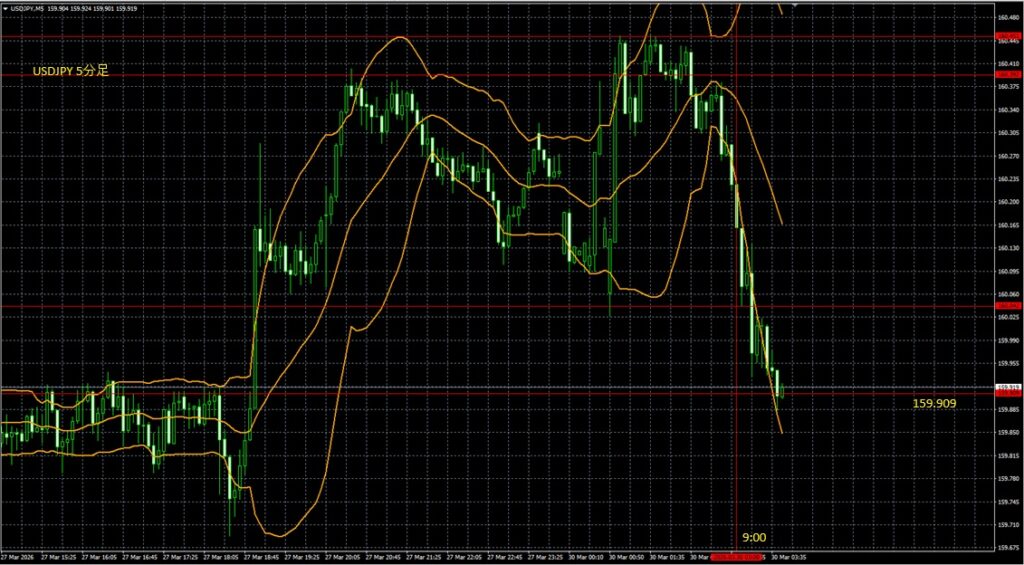This screenshot has height=565, width=1024.
Task: Select the yellow 9:00 text label
Action: 754,538
